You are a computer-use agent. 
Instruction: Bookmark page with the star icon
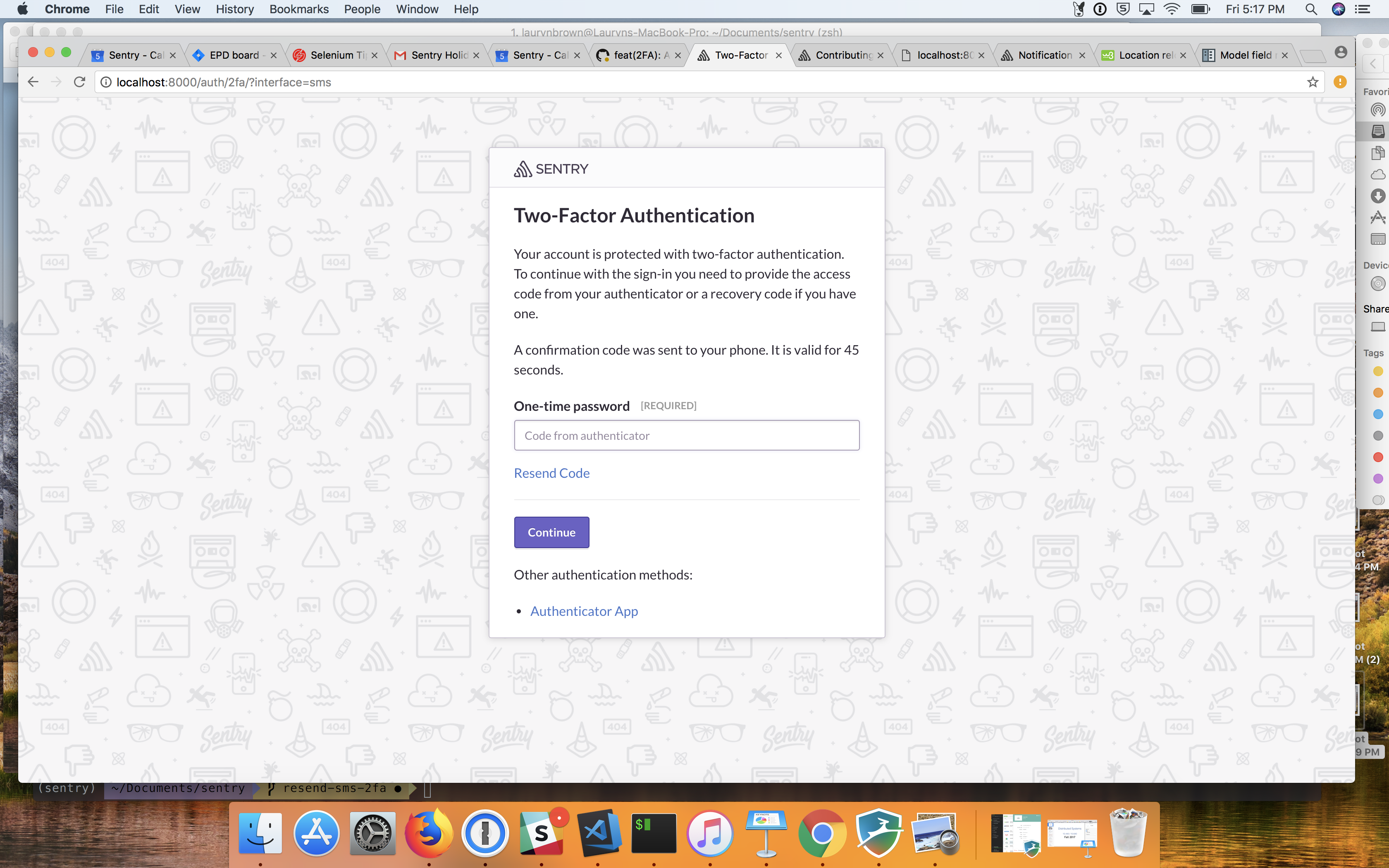tap(1312, 82)
